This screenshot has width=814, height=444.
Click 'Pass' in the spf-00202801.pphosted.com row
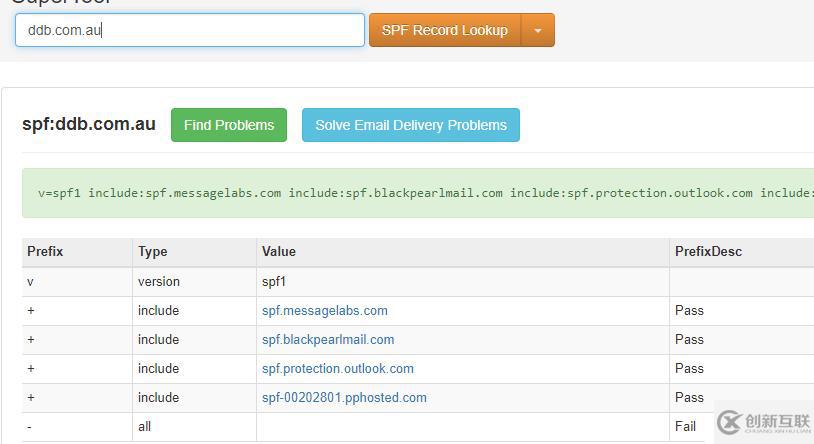point(689,398)
